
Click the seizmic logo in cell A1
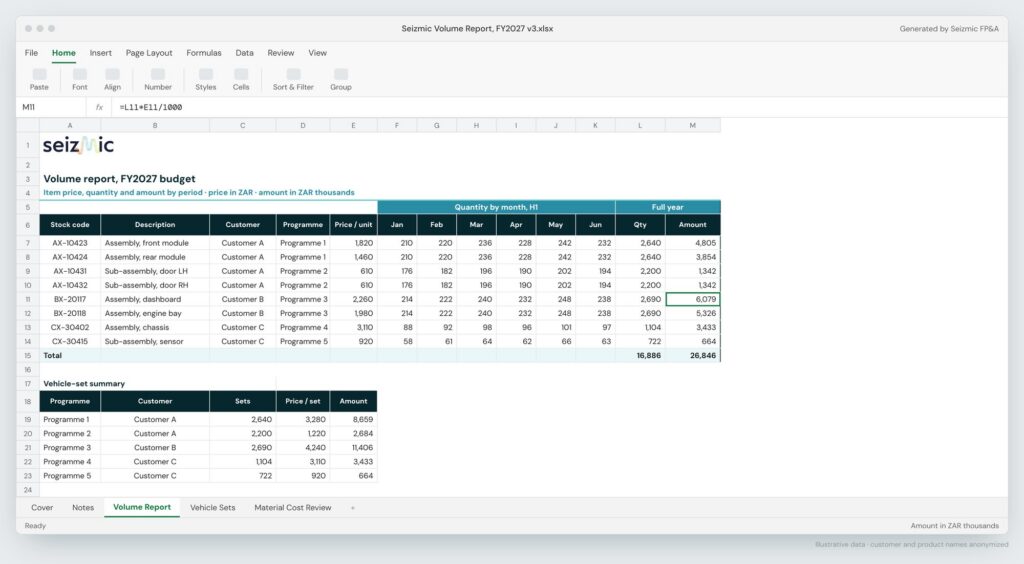tap(78, 145)
